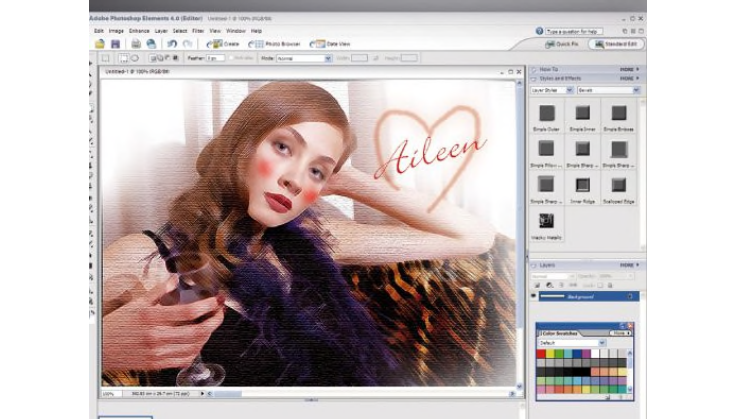The height and width of the screenshot is (419, 746).
Task: Apply the Scalloped Edge bevel style
Action: point(618,189)
